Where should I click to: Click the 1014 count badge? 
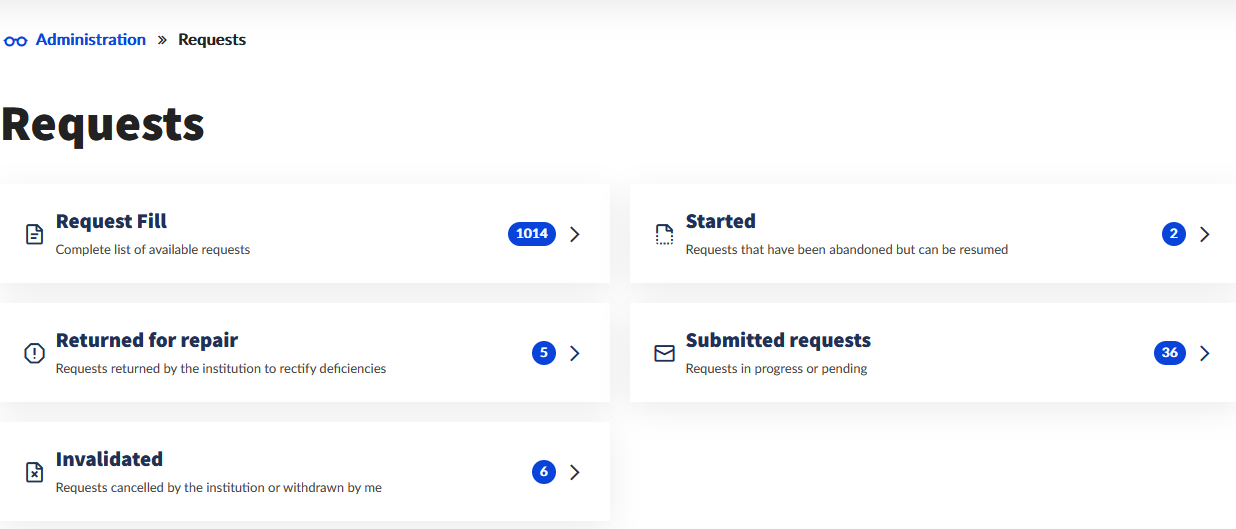click(531, 234)
